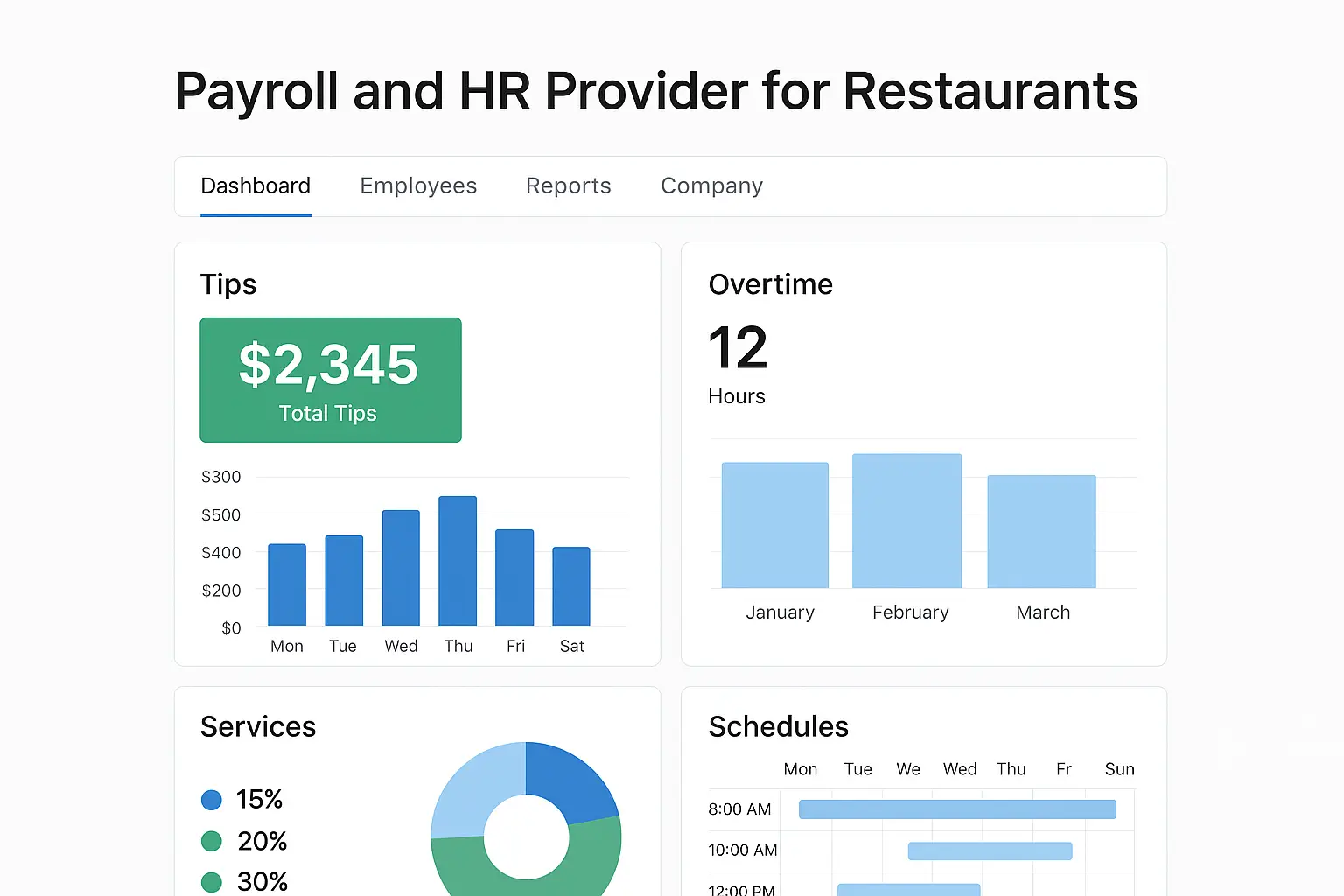The width and height of the screenshot is (1344, 896).
Task: Click the dark blue donut chart segment
Action: pyautogui.click(x=570, y=778)
